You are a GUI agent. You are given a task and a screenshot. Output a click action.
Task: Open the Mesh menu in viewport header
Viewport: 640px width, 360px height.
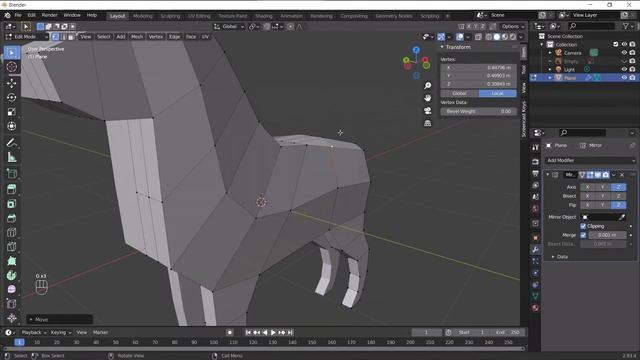[x=137, y=37]
